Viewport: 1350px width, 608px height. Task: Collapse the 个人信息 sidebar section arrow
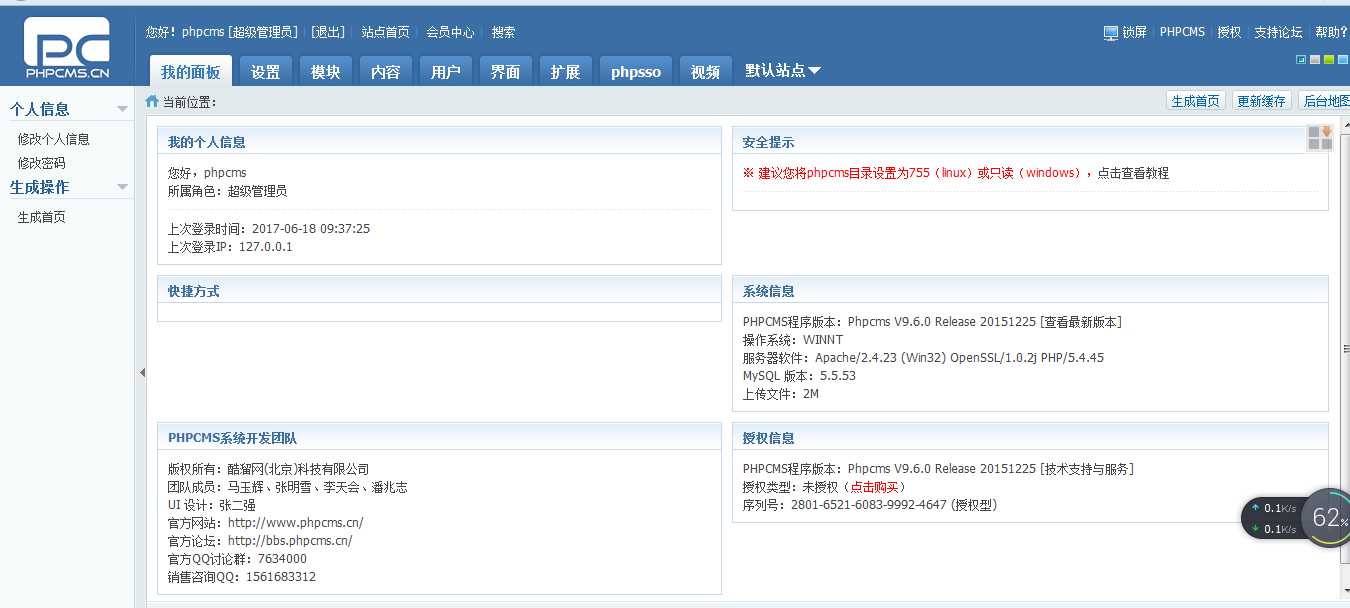[x=122, y=109]
